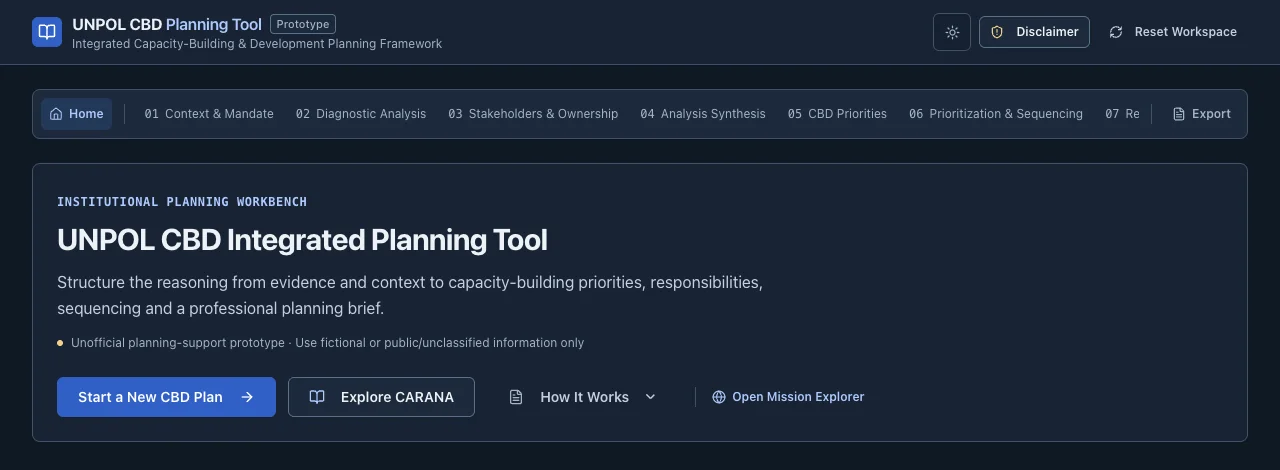Open 02 Diagnostic Analysis step
Image resolution: width=1280 pixels, height=470 pixels.
click(361, 114)
